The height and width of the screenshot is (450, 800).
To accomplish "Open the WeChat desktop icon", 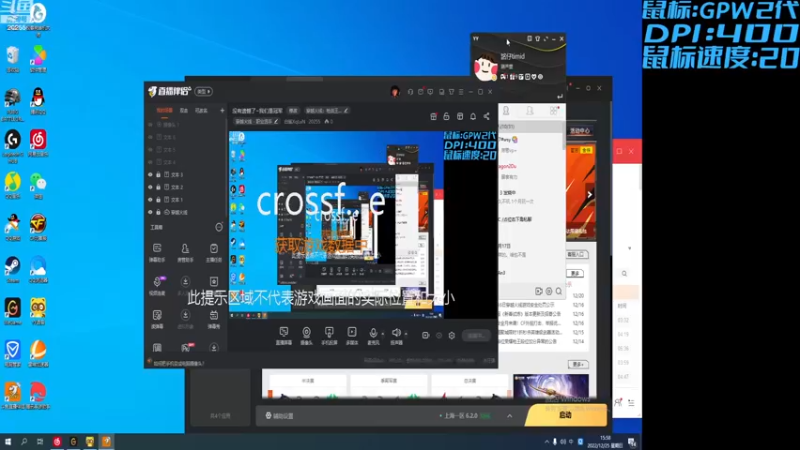I will (x=38, y=185).
